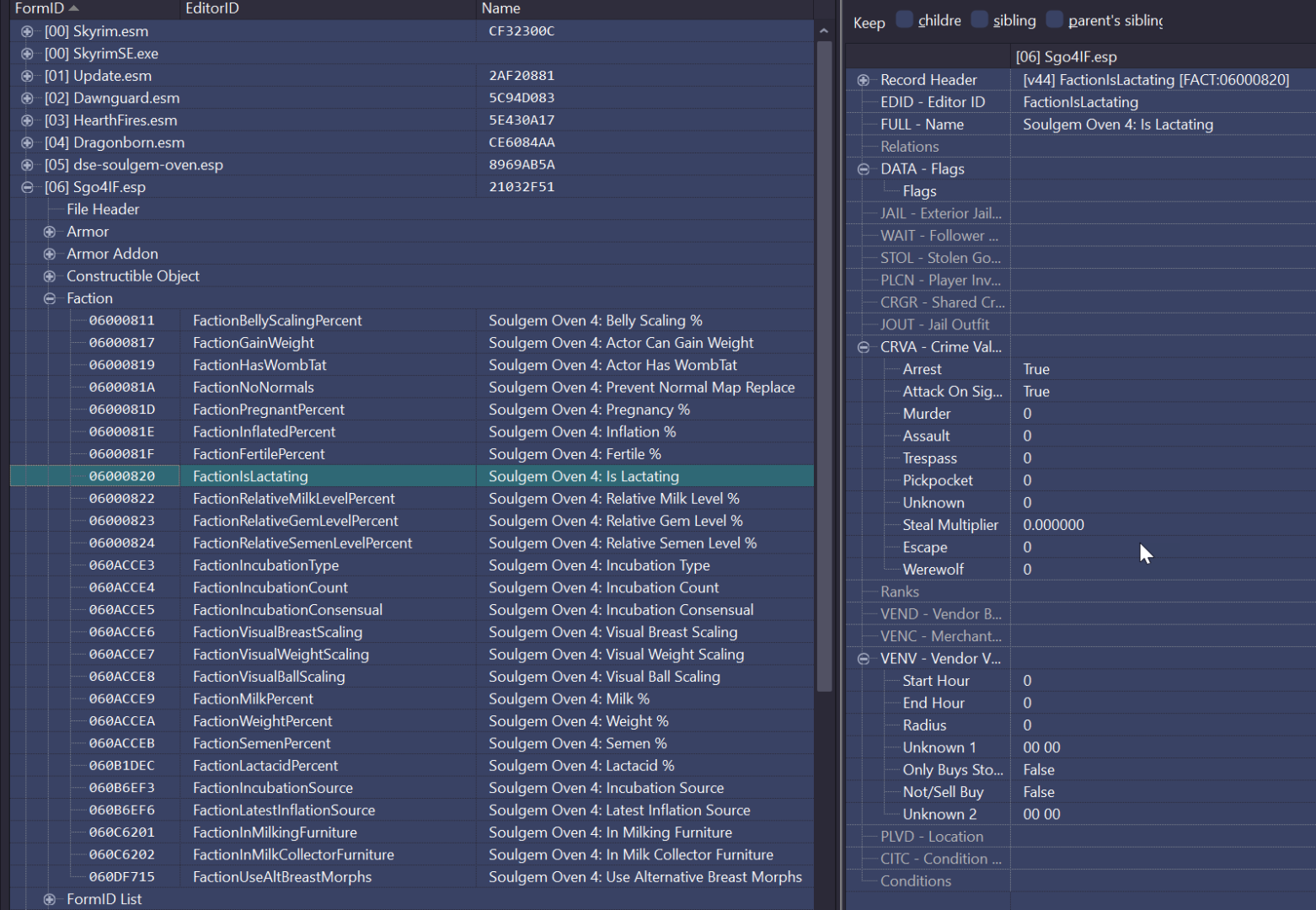The image size is (1316, 910).
Task: Sort by the EditorID column header
Action: tap(328, 8)
